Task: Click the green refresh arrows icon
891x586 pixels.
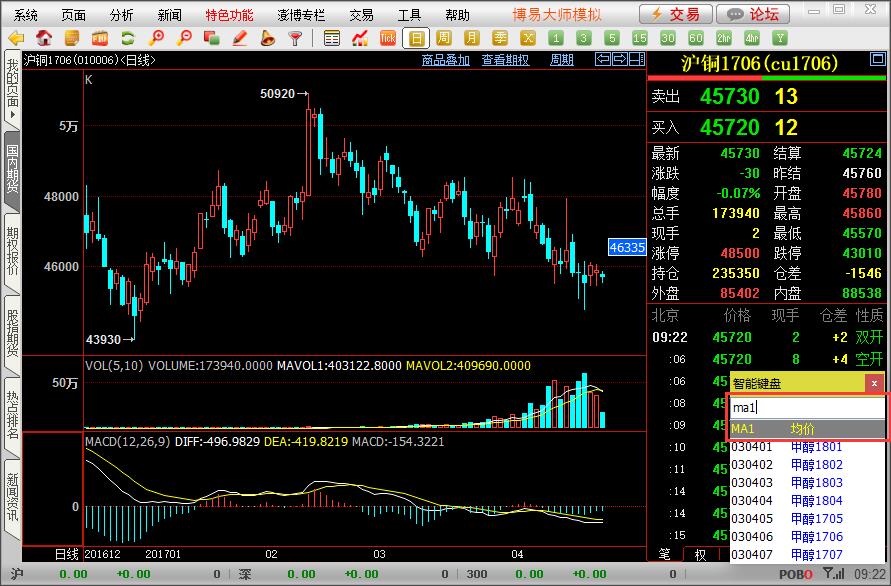Action: (x=128, y=38)
